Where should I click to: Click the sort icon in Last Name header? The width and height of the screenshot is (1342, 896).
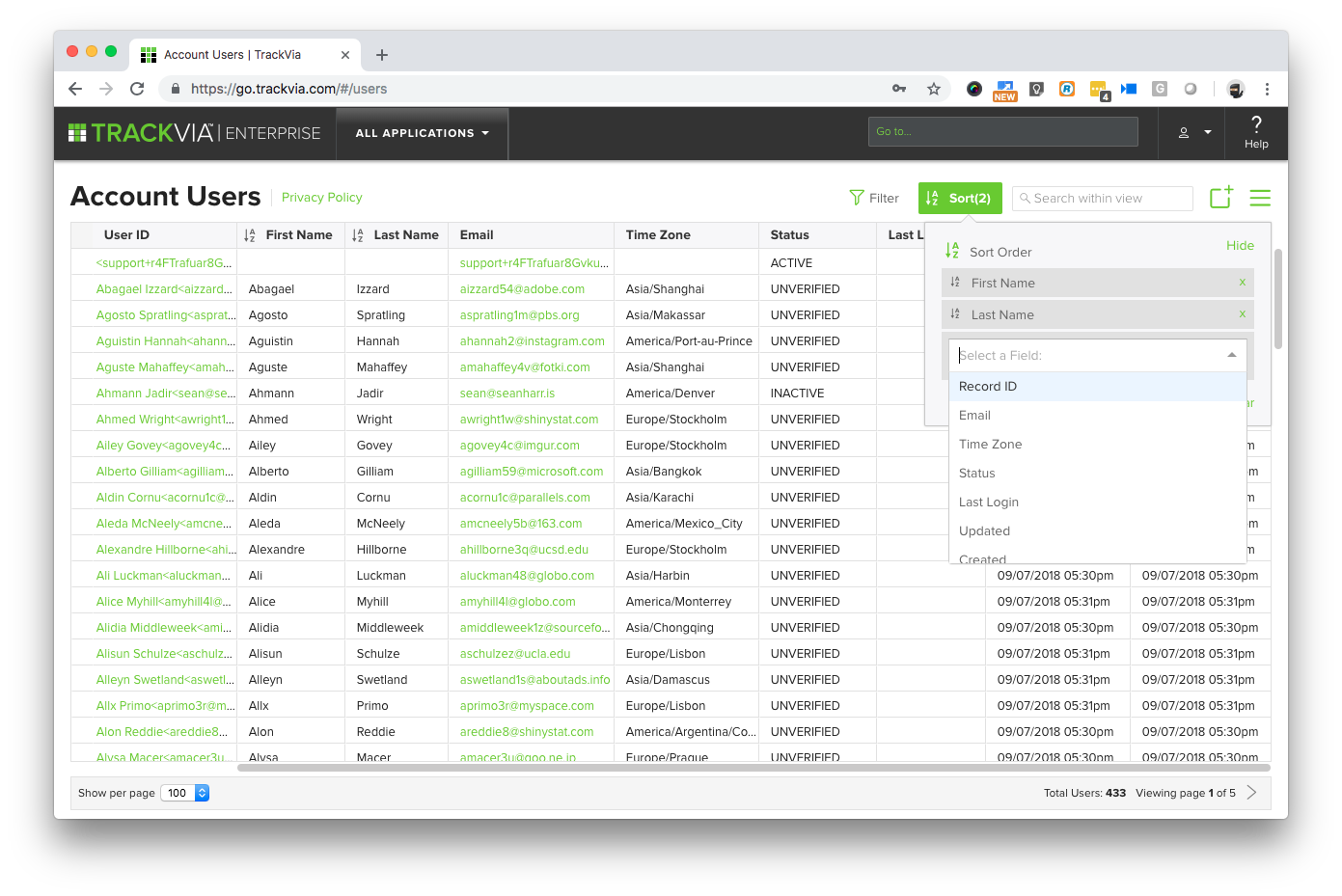pyautogui.click(x=358, y=235)
